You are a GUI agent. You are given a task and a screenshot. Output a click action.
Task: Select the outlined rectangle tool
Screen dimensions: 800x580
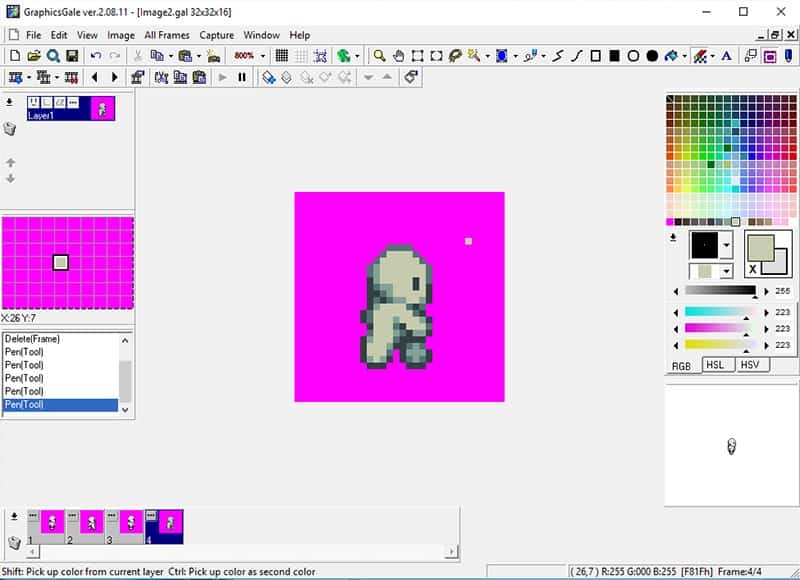pos(595,56)
